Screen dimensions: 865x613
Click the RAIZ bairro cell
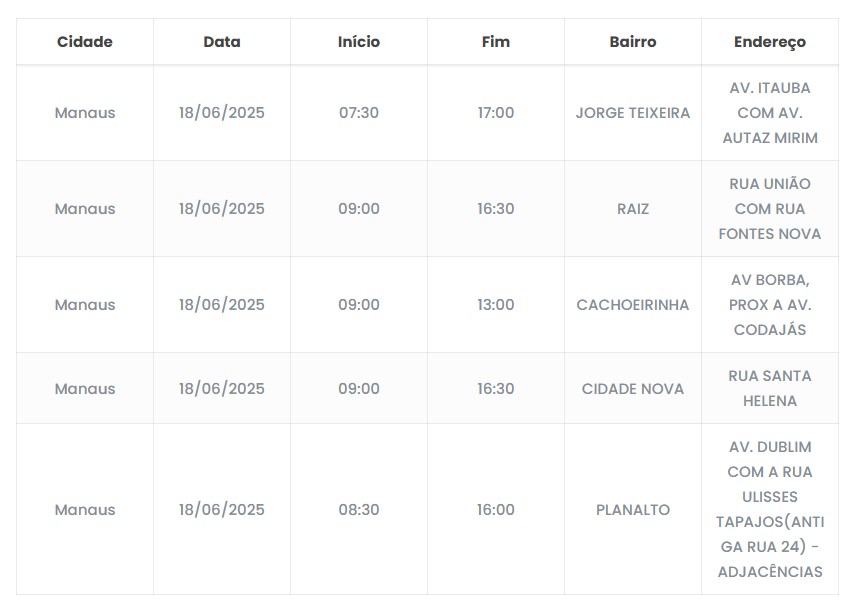(x=633, y=209)
